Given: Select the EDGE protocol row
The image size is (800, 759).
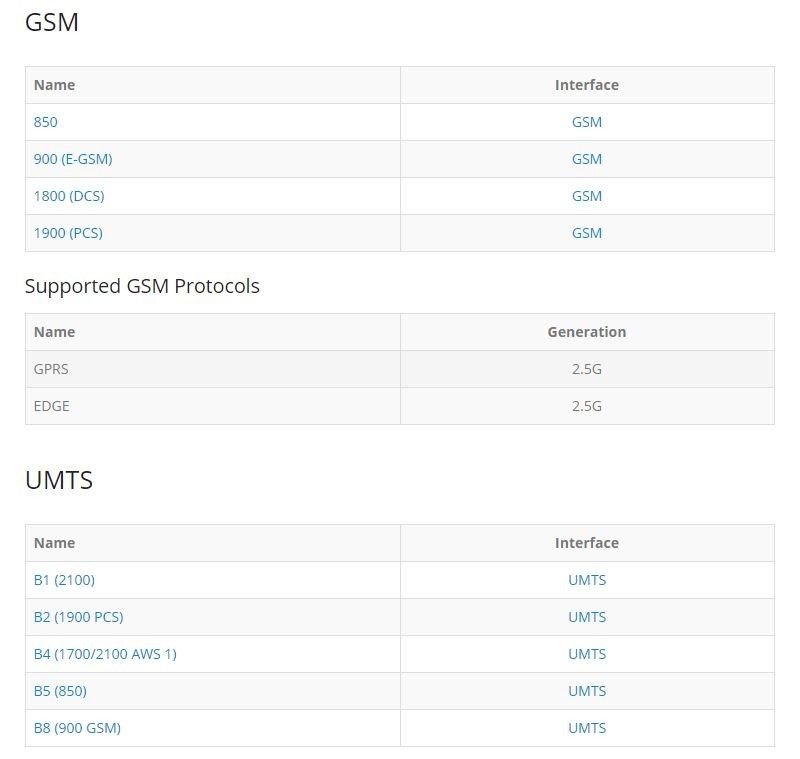Looking at the screenshot, I should pos(400,406).
